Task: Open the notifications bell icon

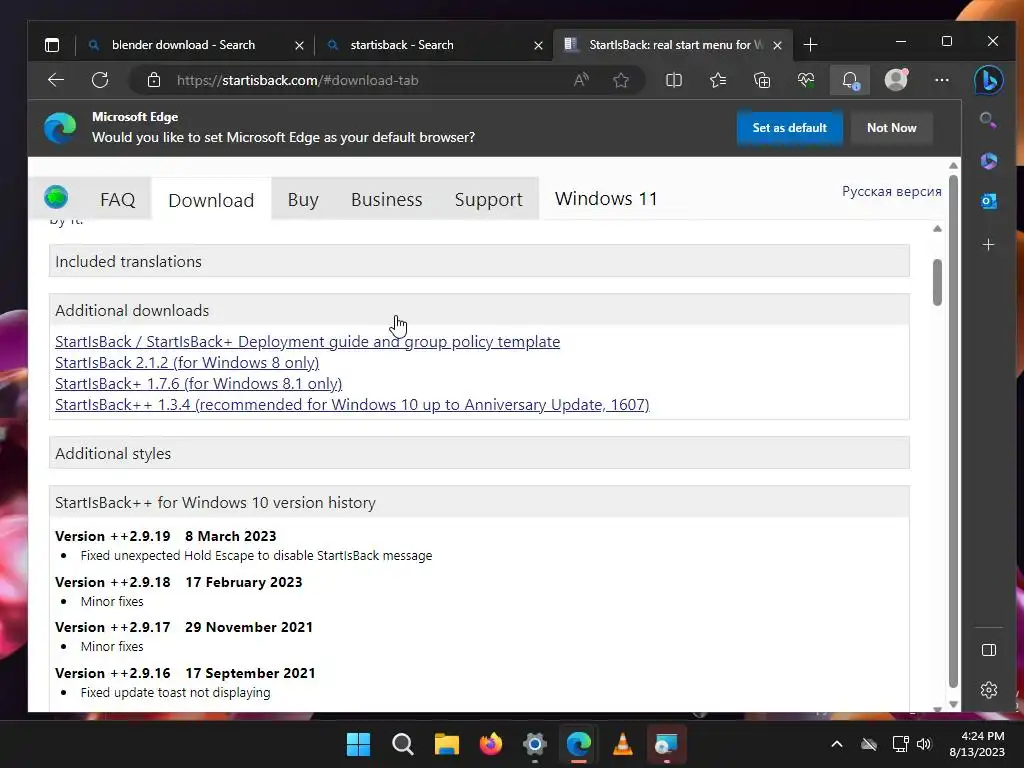Action: click(850, 80)
